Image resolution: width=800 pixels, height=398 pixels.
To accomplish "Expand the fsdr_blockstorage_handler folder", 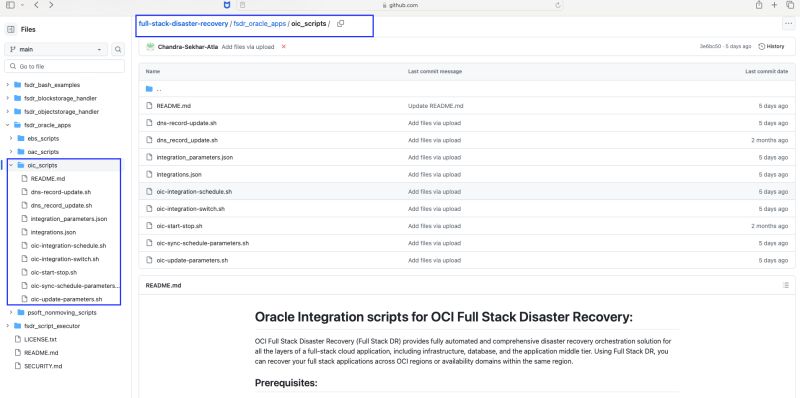I will tap(8, 98).
